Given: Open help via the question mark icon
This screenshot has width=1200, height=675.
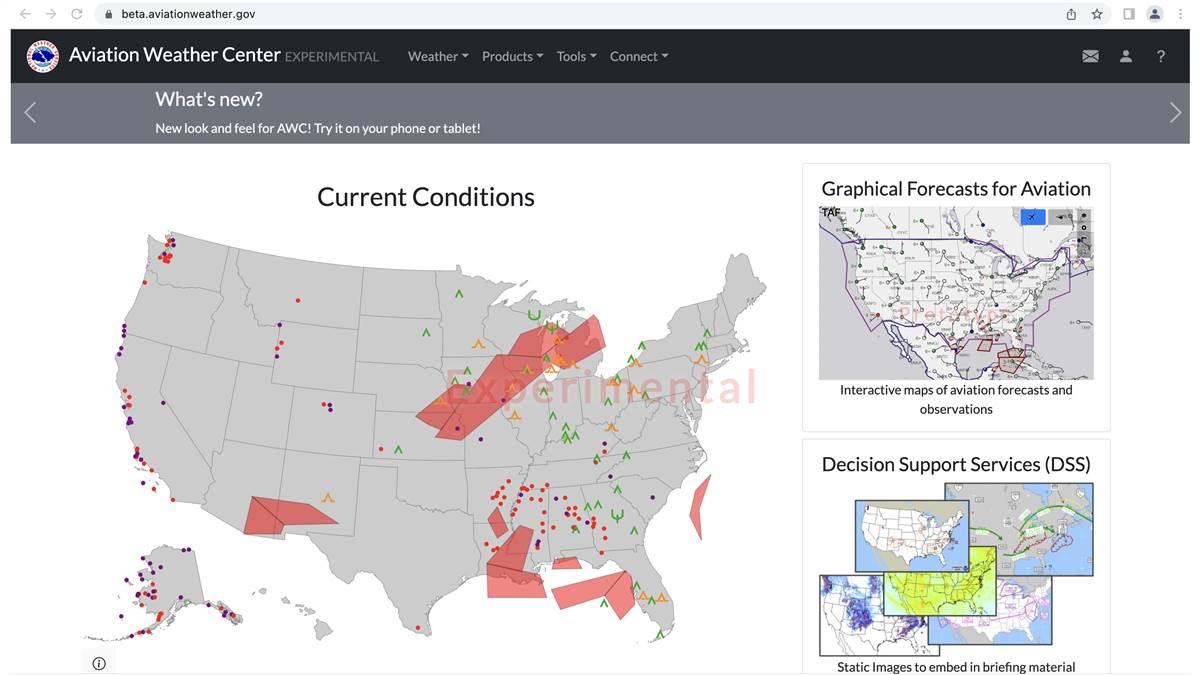Looking at the screenshot, I should pyautogui.click(x=1161, y=56).
